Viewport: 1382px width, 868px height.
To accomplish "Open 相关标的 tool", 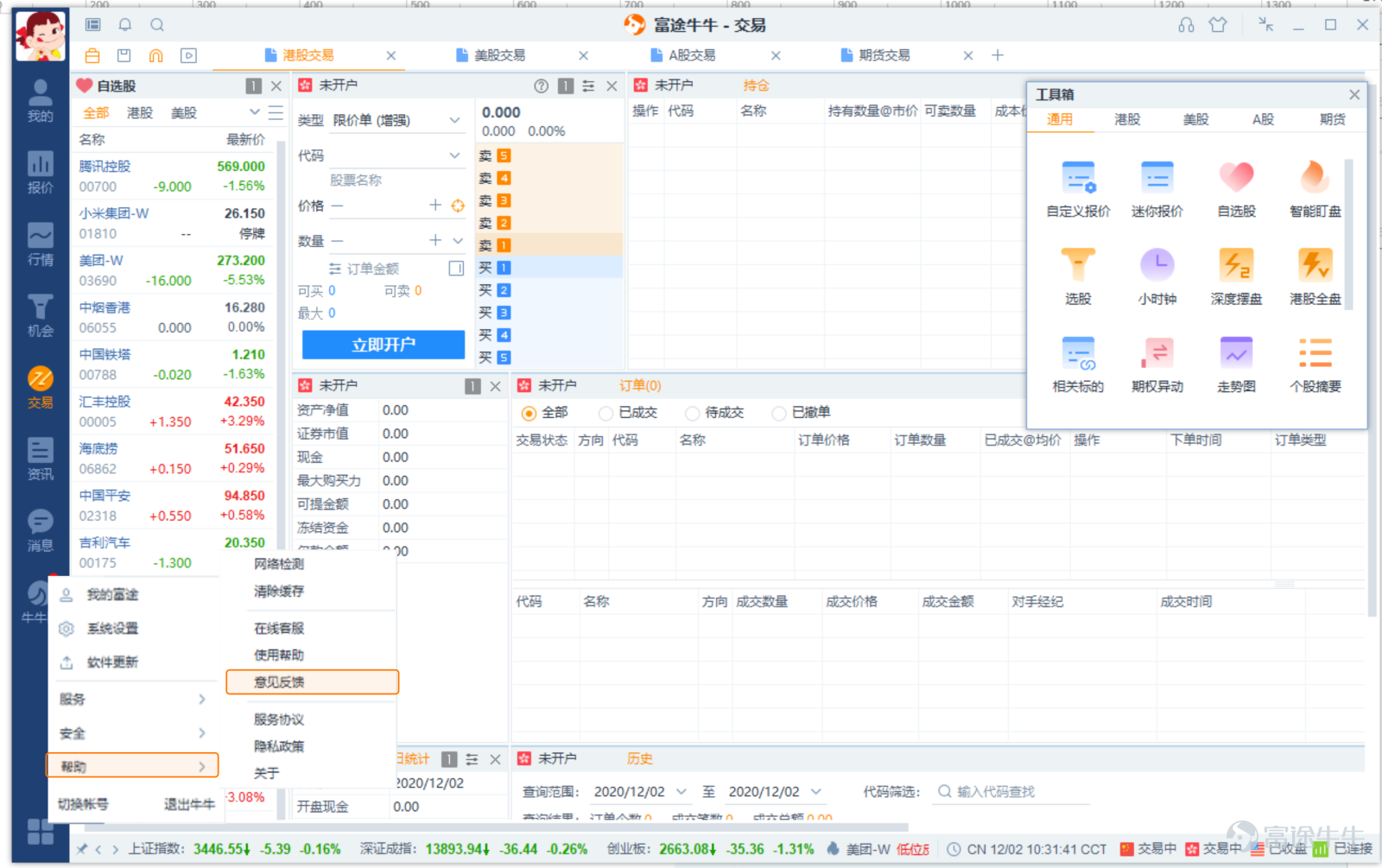I will (1078, 364).
